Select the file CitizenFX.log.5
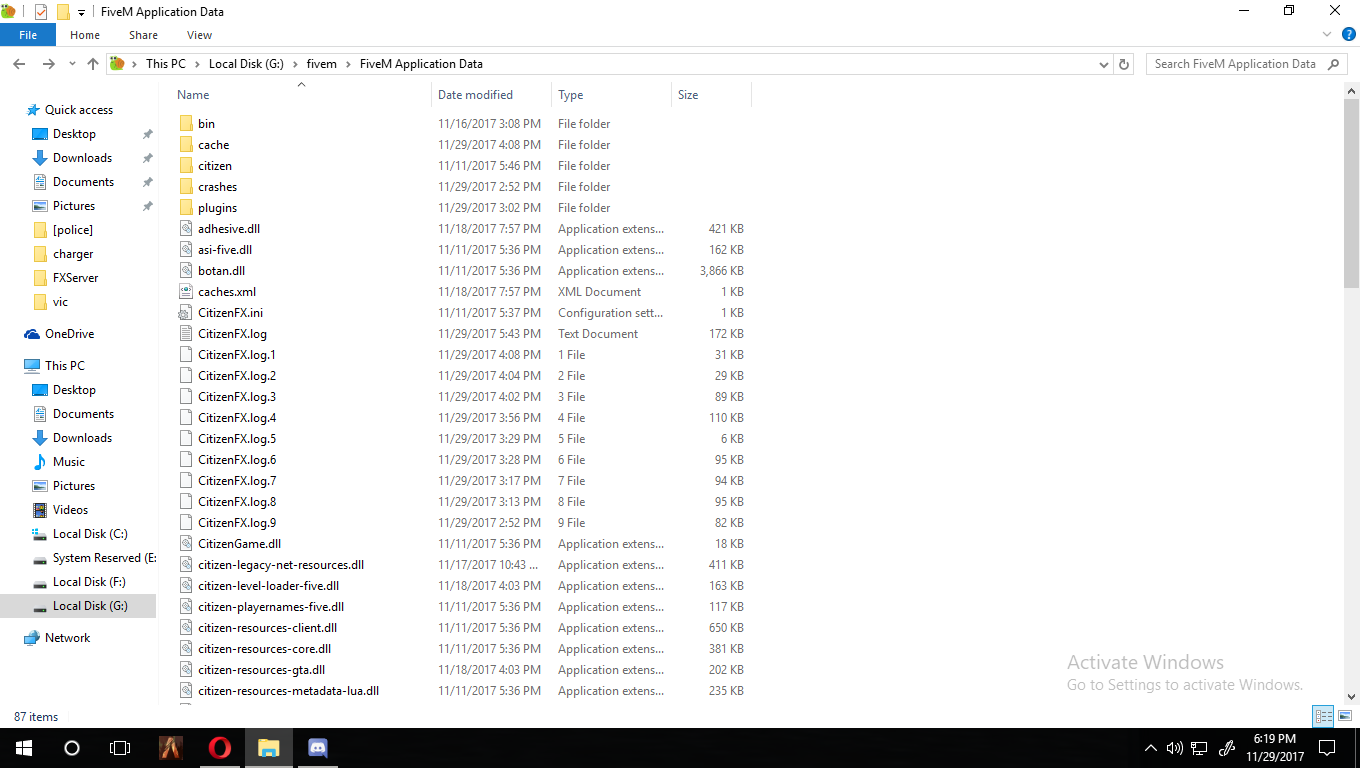 pos(237,439)
